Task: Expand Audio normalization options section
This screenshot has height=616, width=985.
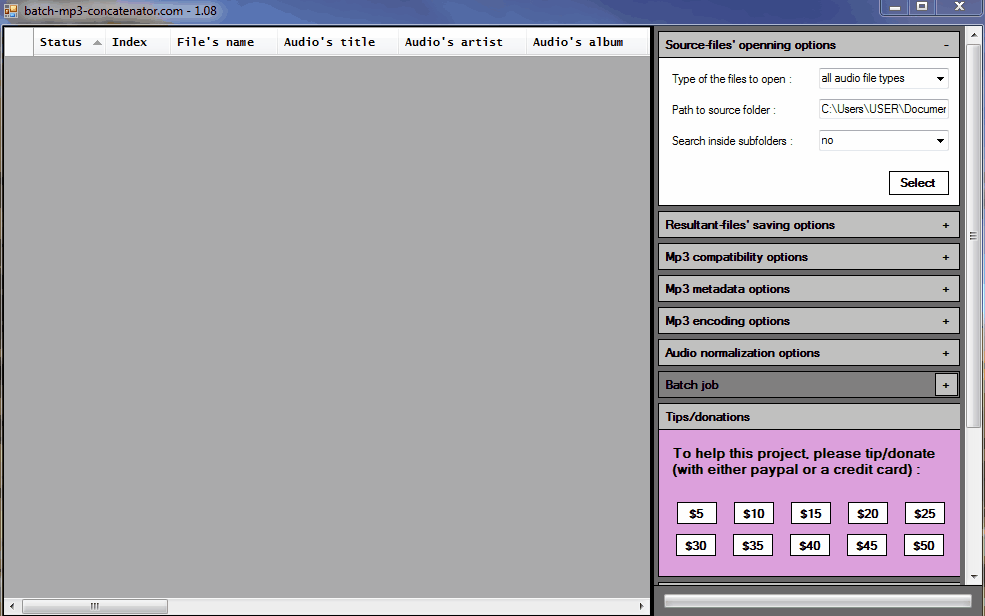Action: click(x=945, y=353)
